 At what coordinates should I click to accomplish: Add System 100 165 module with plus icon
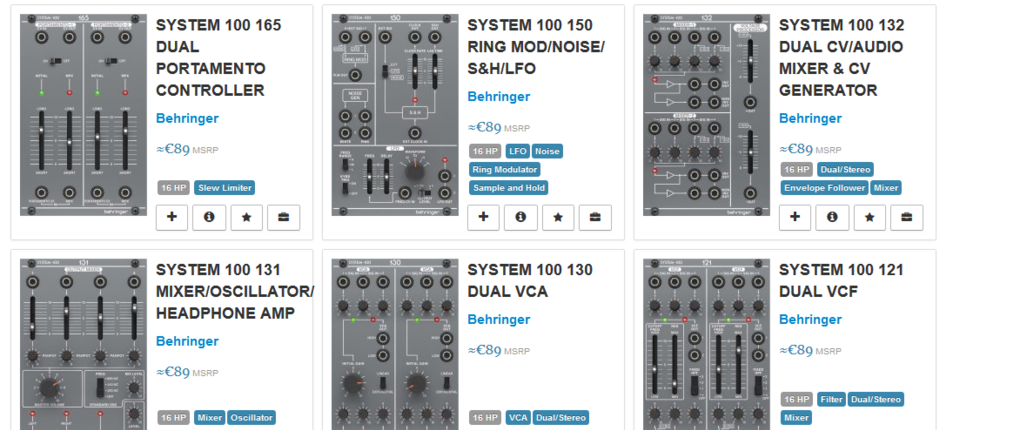click(172, 217)
